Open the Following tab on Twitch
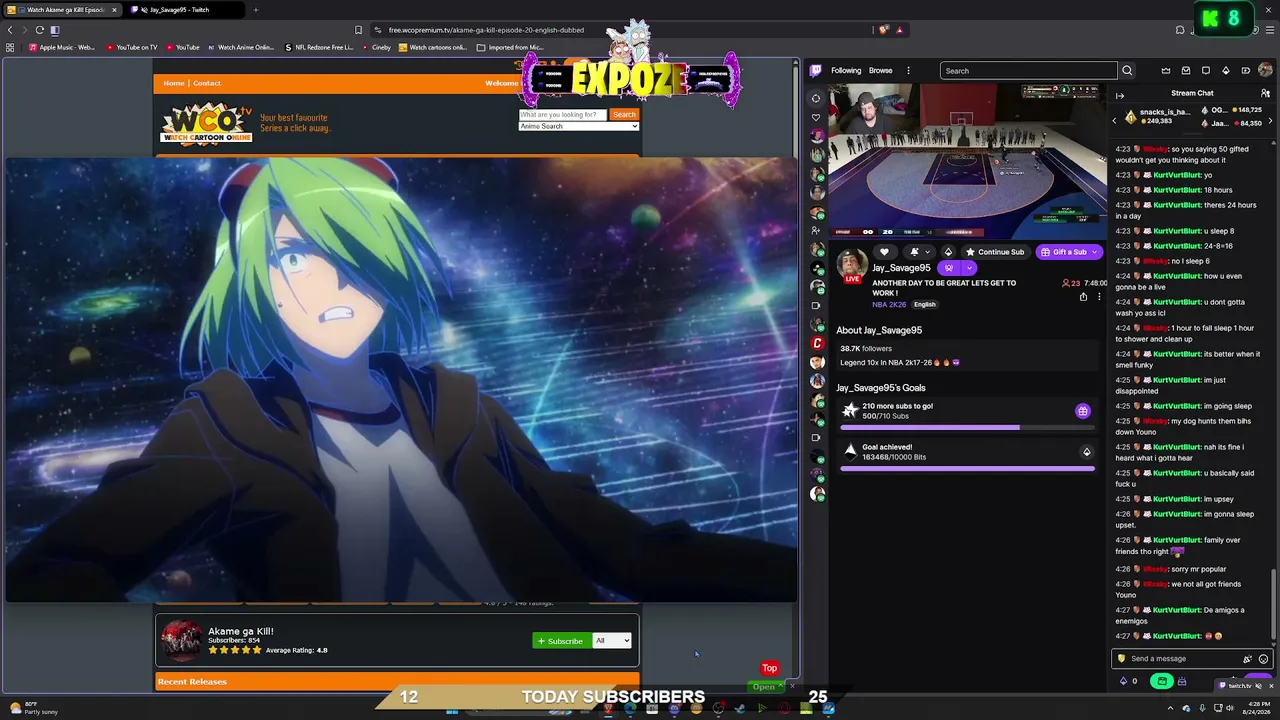 846,71
